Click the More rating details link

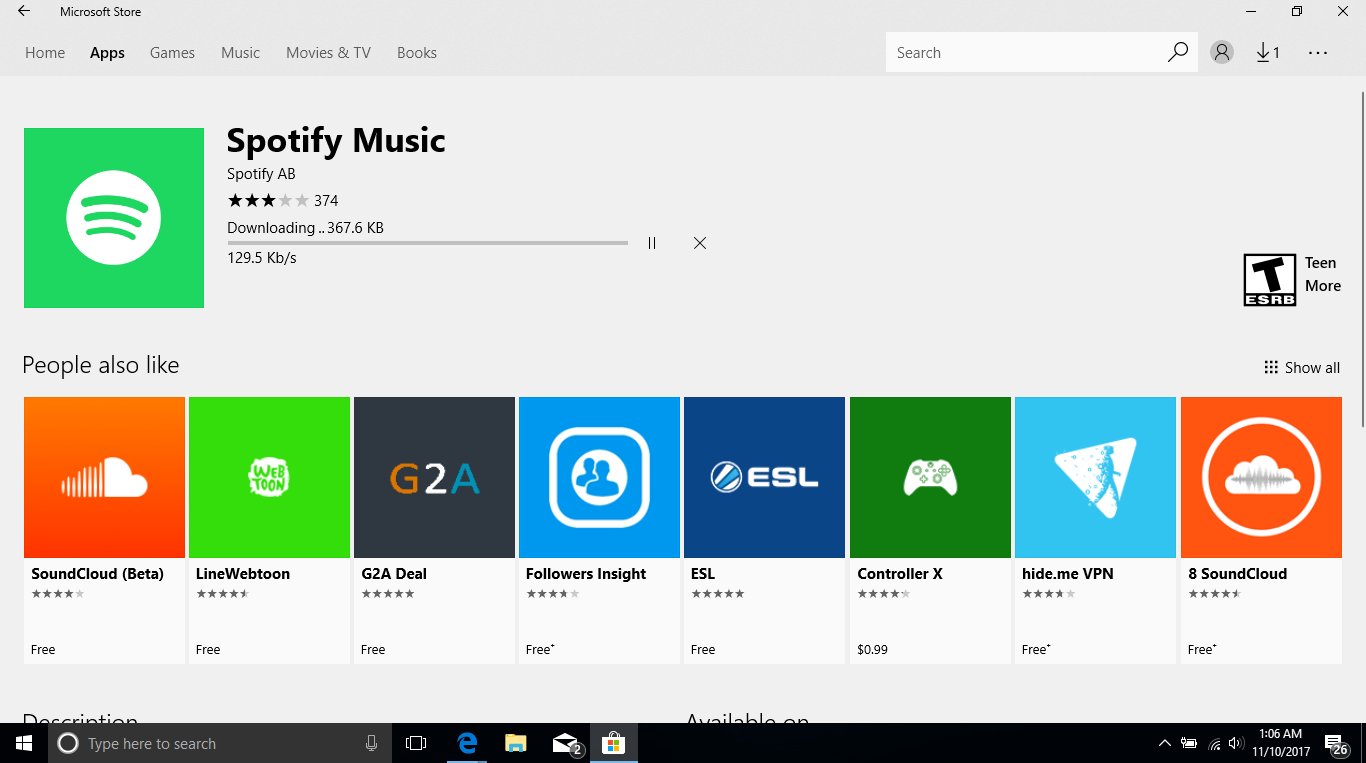(x=1323, y=286)
